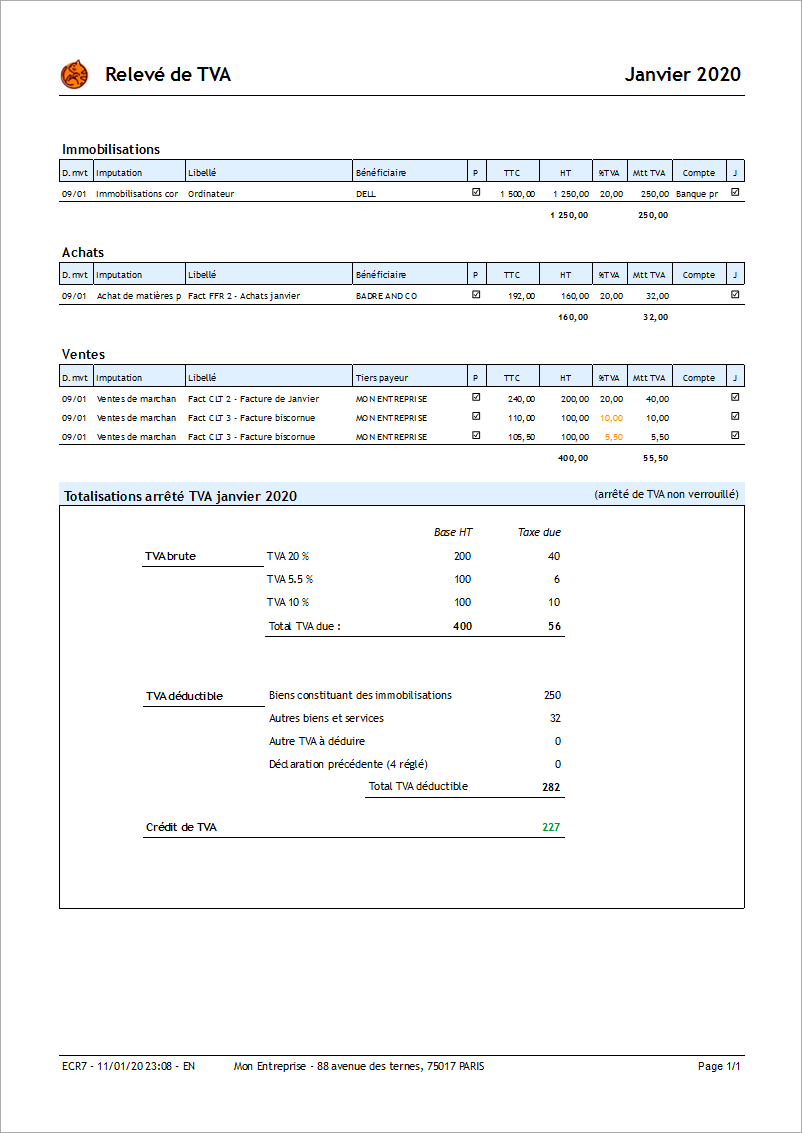Image resolution: width=802 pixels, height=1133 pixels.
Task: Click the orange logo beside Relevé de TVA
Action: (75, 75)
